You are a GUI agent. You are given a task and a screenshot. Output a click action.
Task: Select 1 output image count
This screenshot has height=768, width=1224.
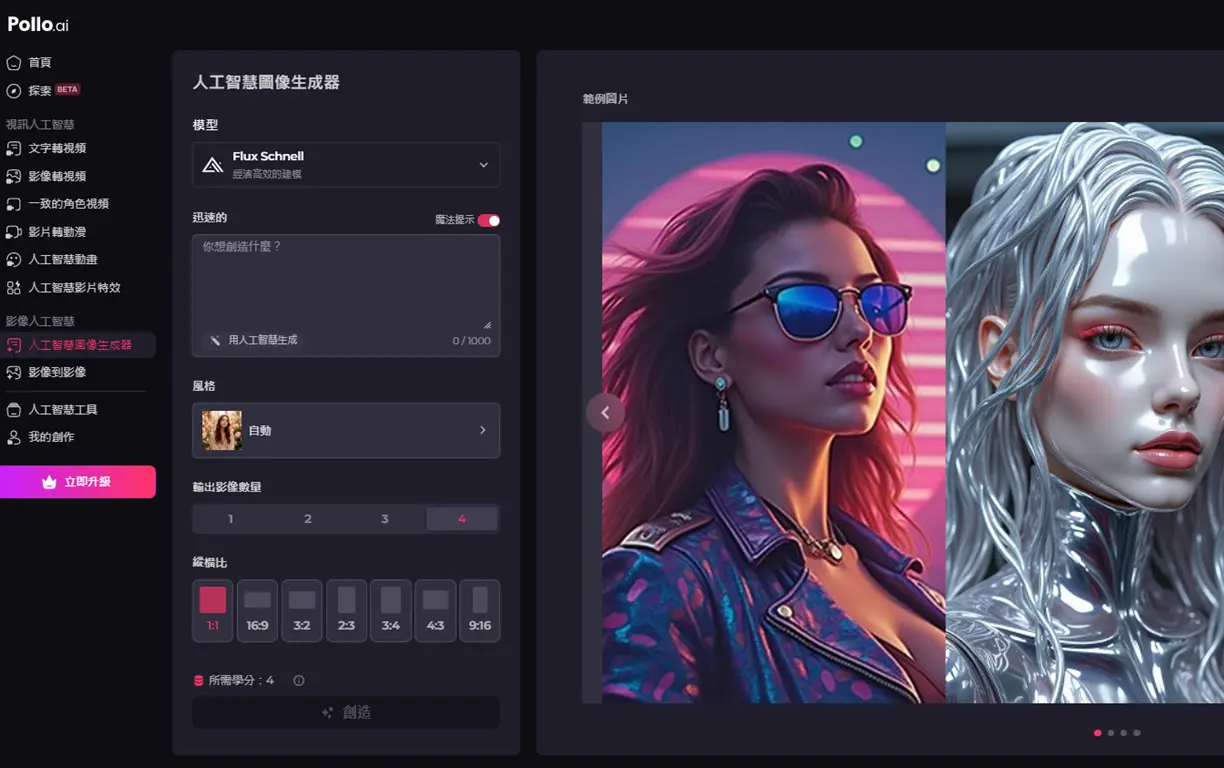point(231,519)
